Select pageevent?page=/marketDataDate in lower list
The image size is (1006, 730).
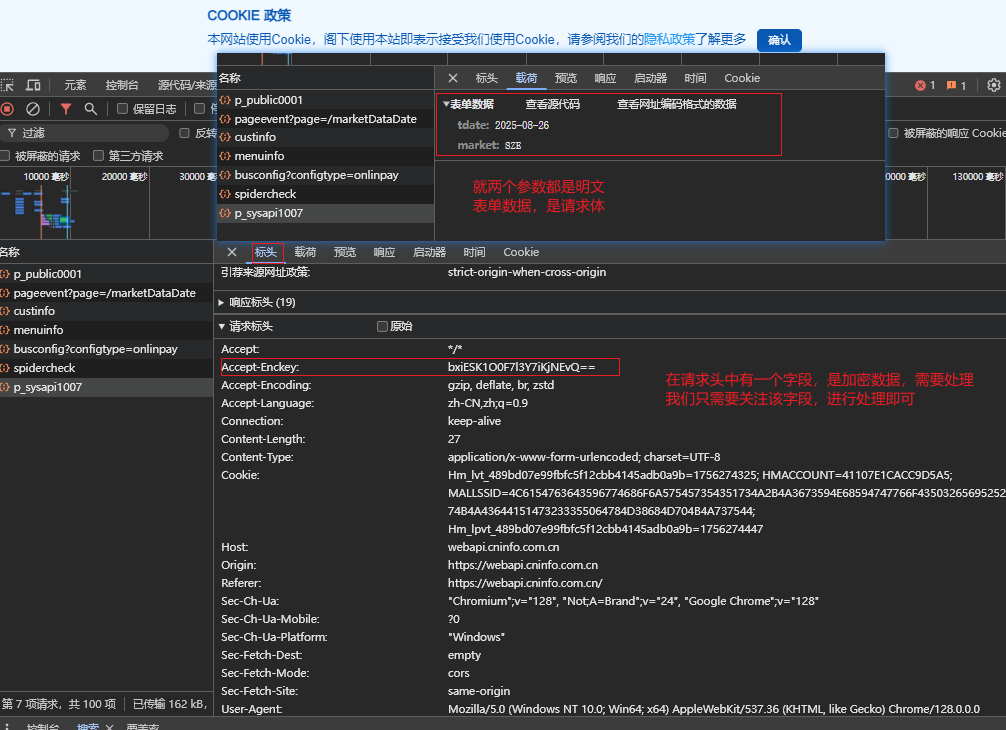coord(107,293)
